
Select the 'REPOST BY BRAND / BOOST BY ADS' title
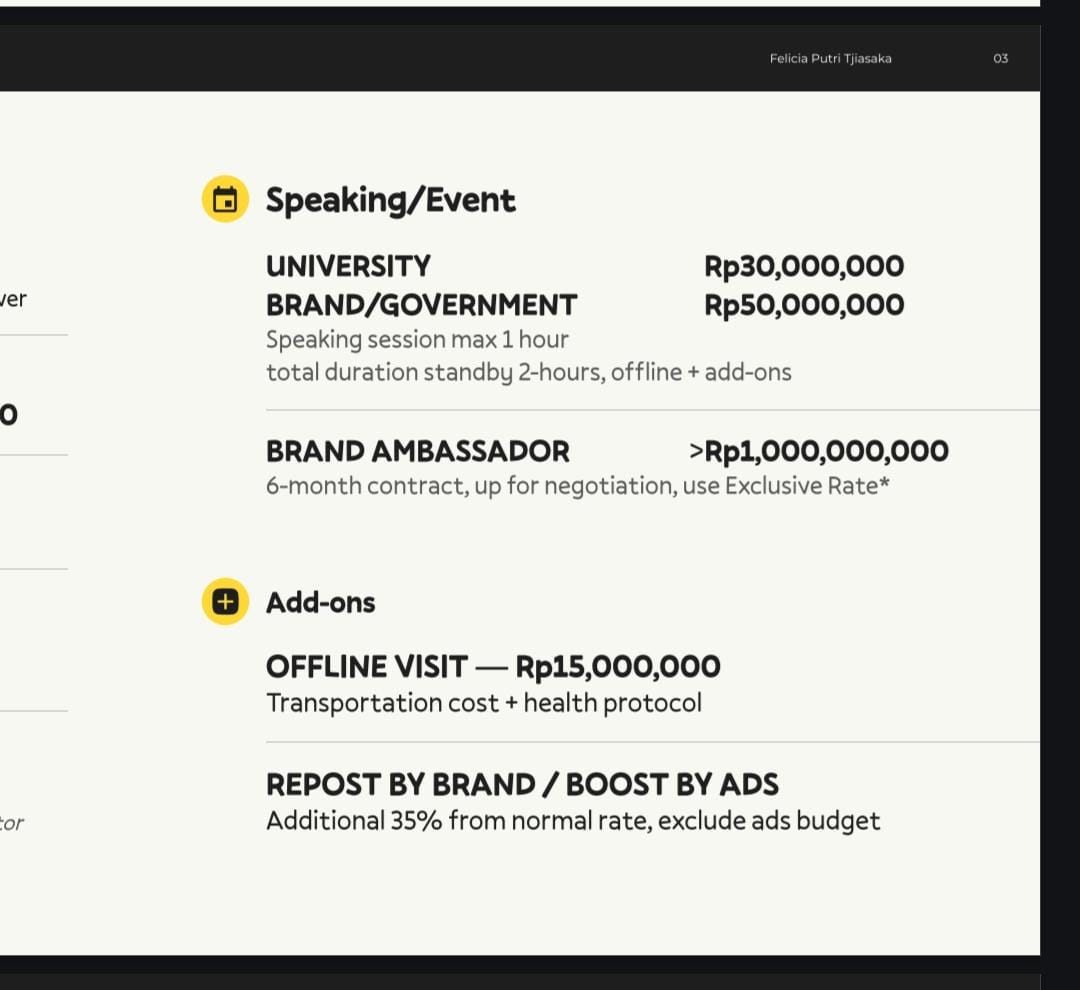pos(522,784)
